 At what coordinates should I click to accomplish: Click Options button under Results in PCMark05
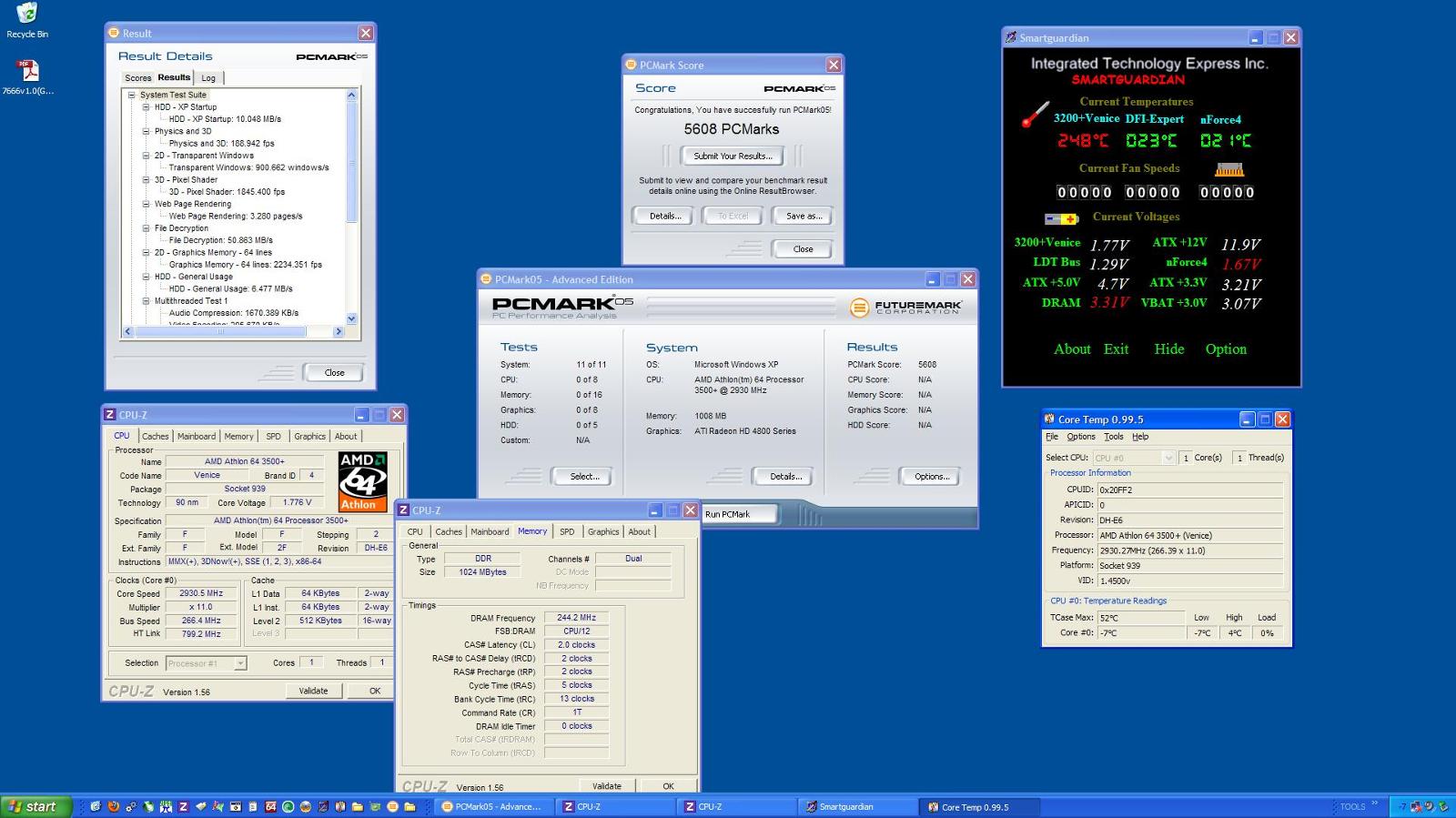coord(932,476)
